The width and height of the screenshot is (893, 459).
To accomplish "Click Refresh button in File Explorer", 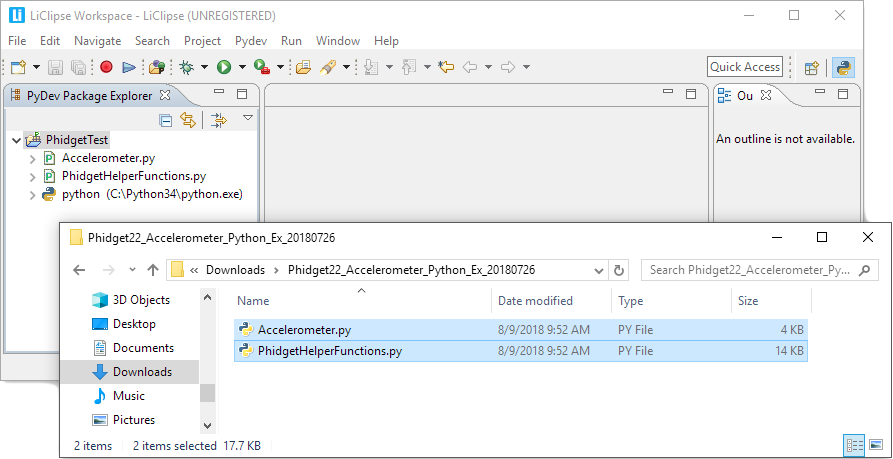I will 619,270.
